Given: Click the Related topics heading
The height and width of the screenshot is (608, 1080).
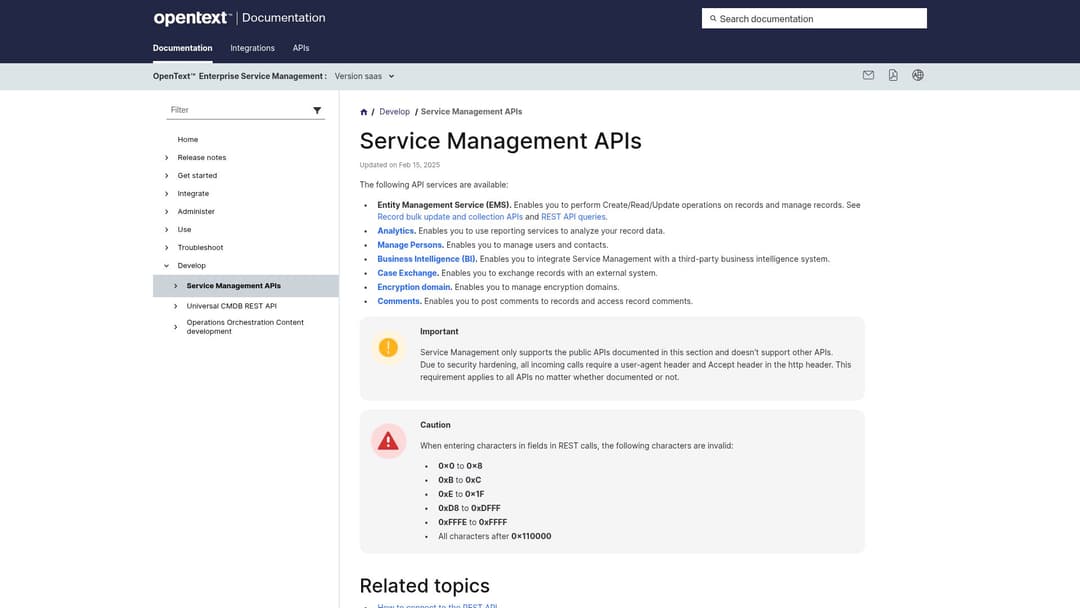Looking at the screenshot, I should tap(424, 585).
